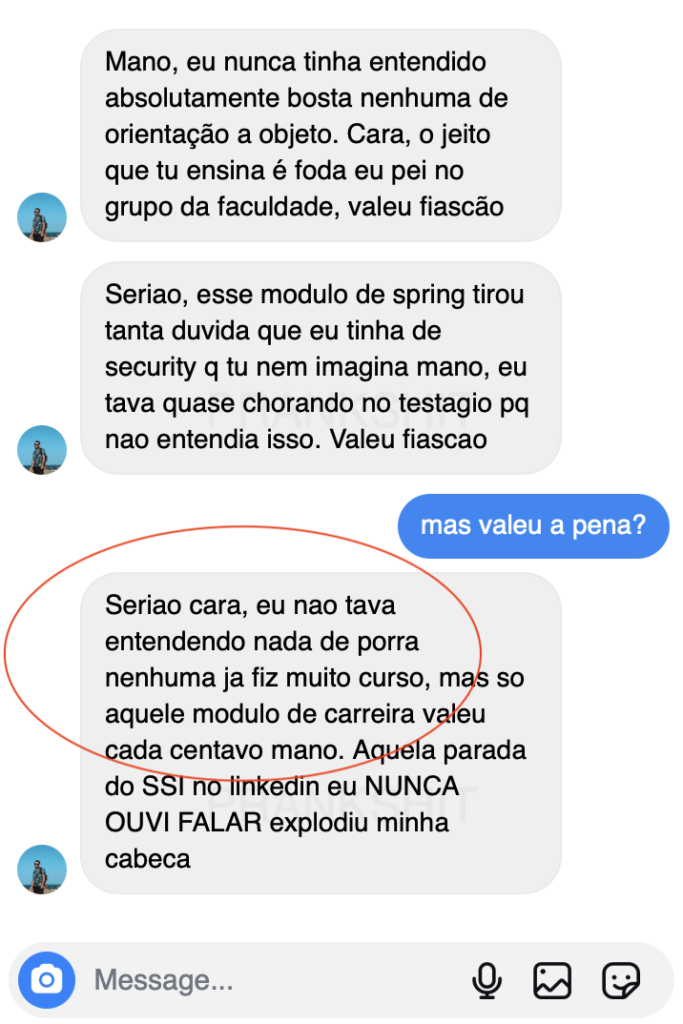Select the blue 'mas valeu a pena?' bubble
Screen dimensions: 683x1024
click(x=533, y=526)
